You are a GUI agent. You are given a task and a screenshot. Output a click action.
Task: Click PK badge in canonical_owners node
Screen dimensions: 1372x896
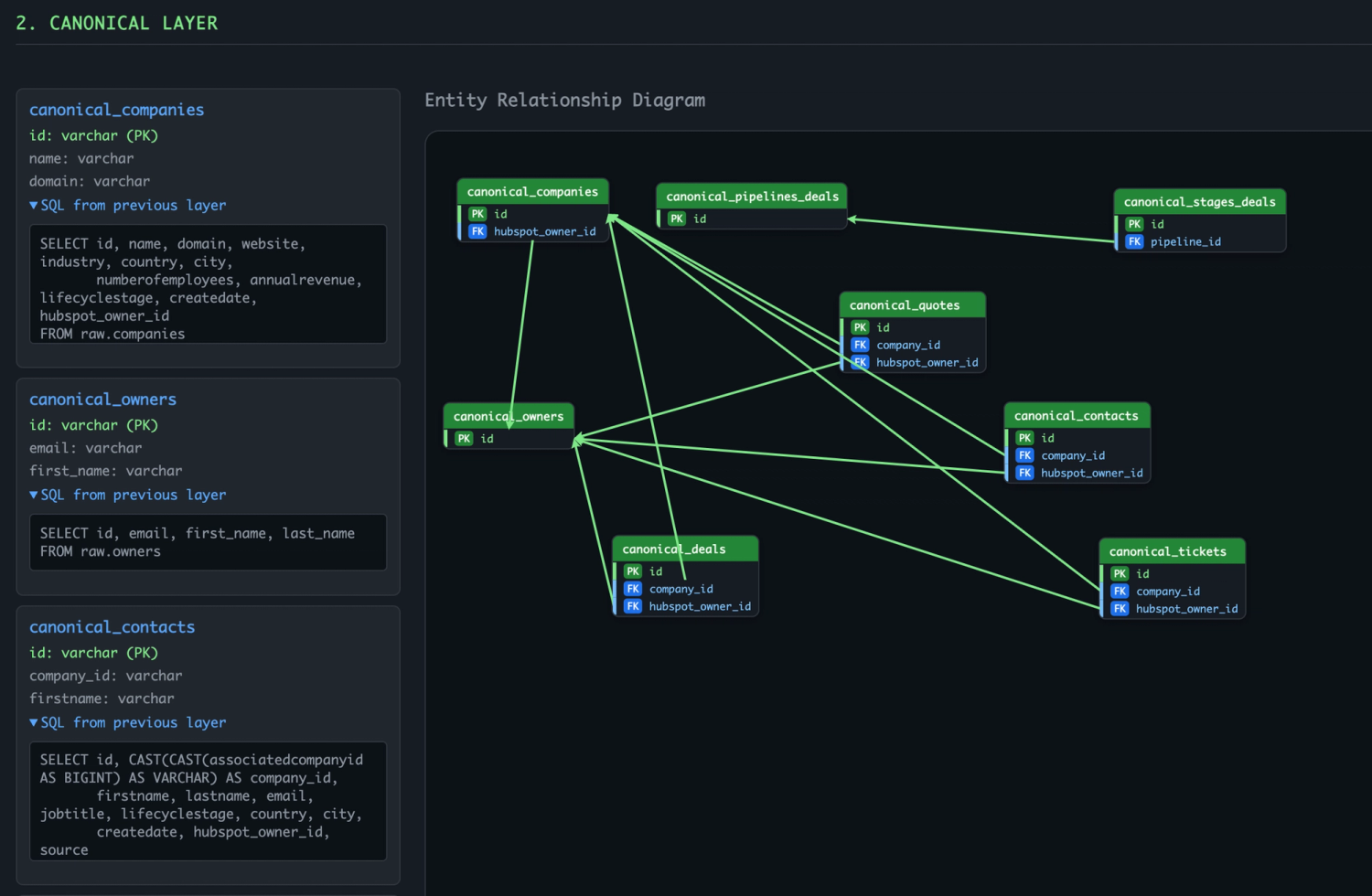[465, 439]
